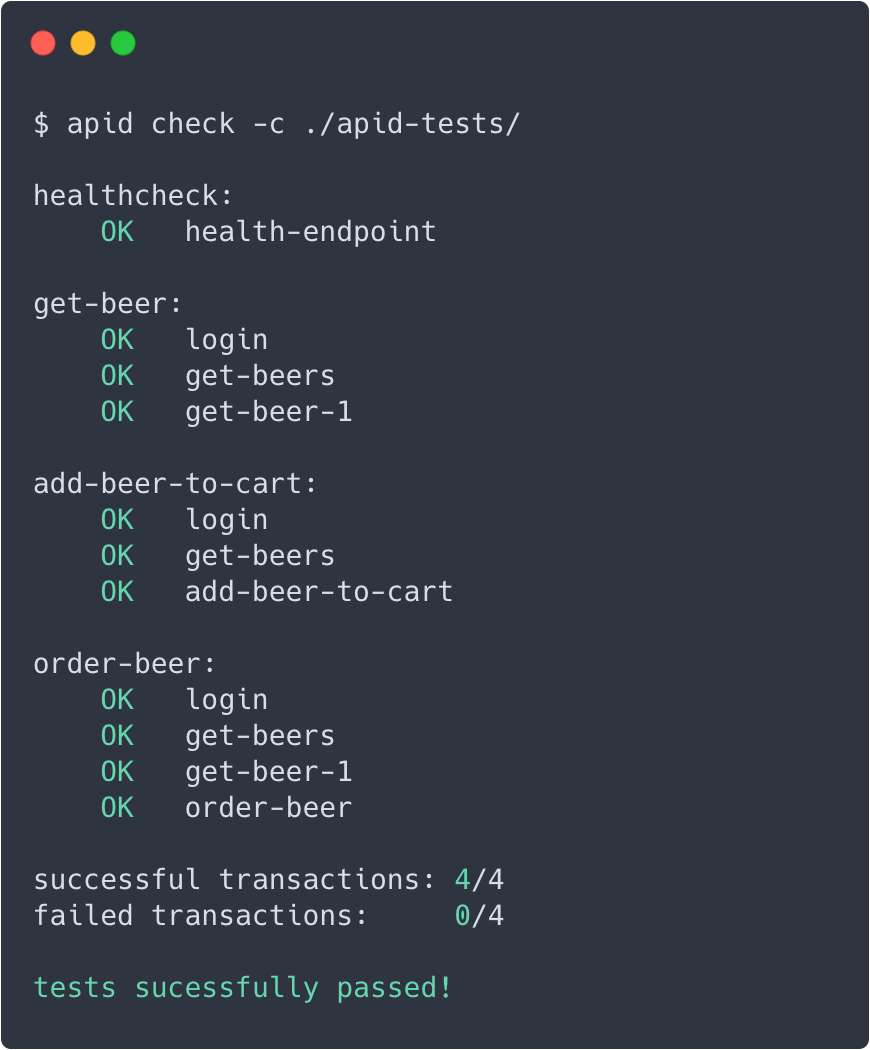Click the 'failed transactions' summary line
Screen dimensions: 870x1050
point(268,916)
